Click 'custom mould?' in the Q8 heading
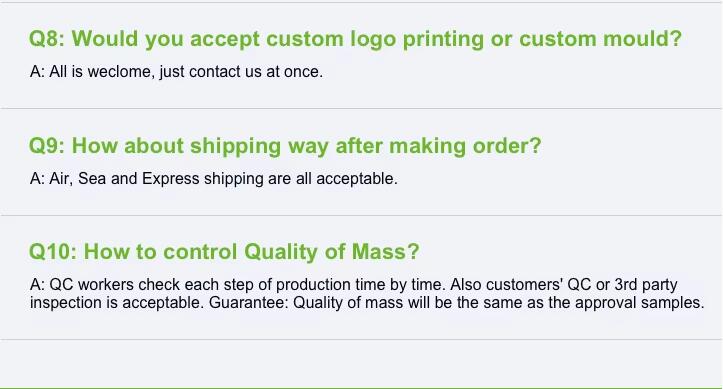 600,39
